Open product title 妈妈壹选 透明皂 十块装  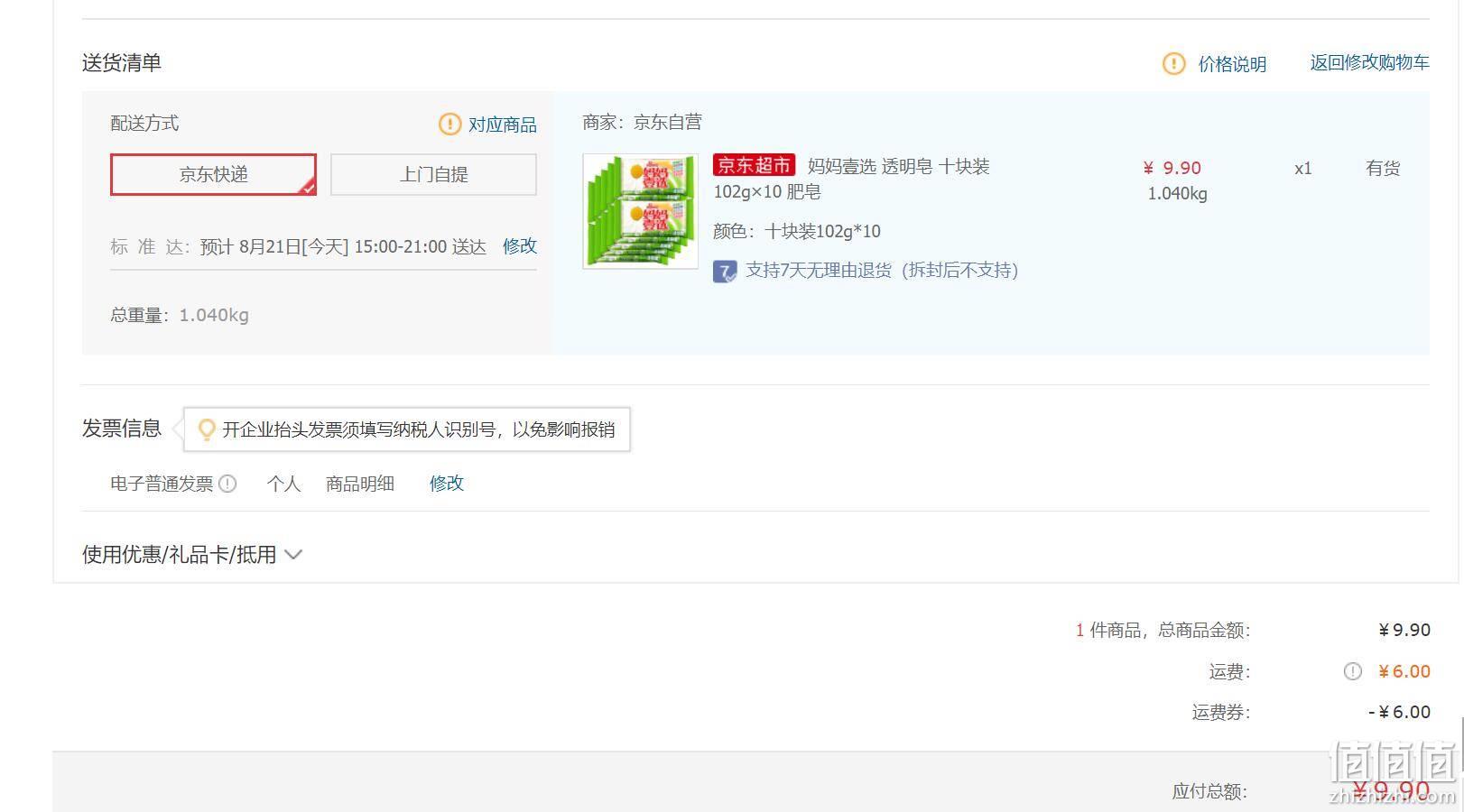[898, 166]
